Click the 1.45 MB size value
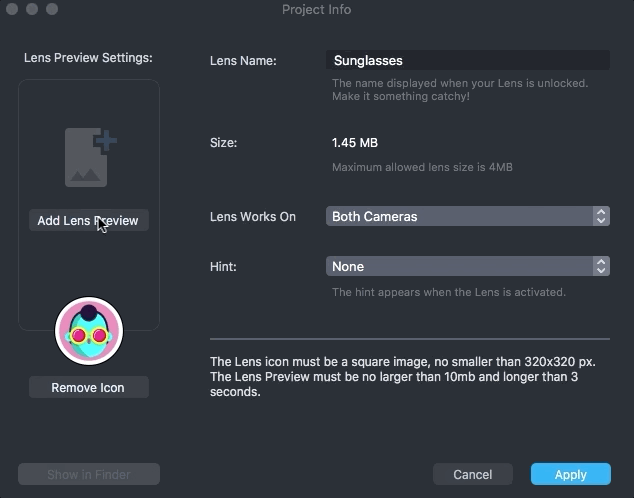This screenshot has height=498, width=634. pyautogui.click(x=355, y=143)
